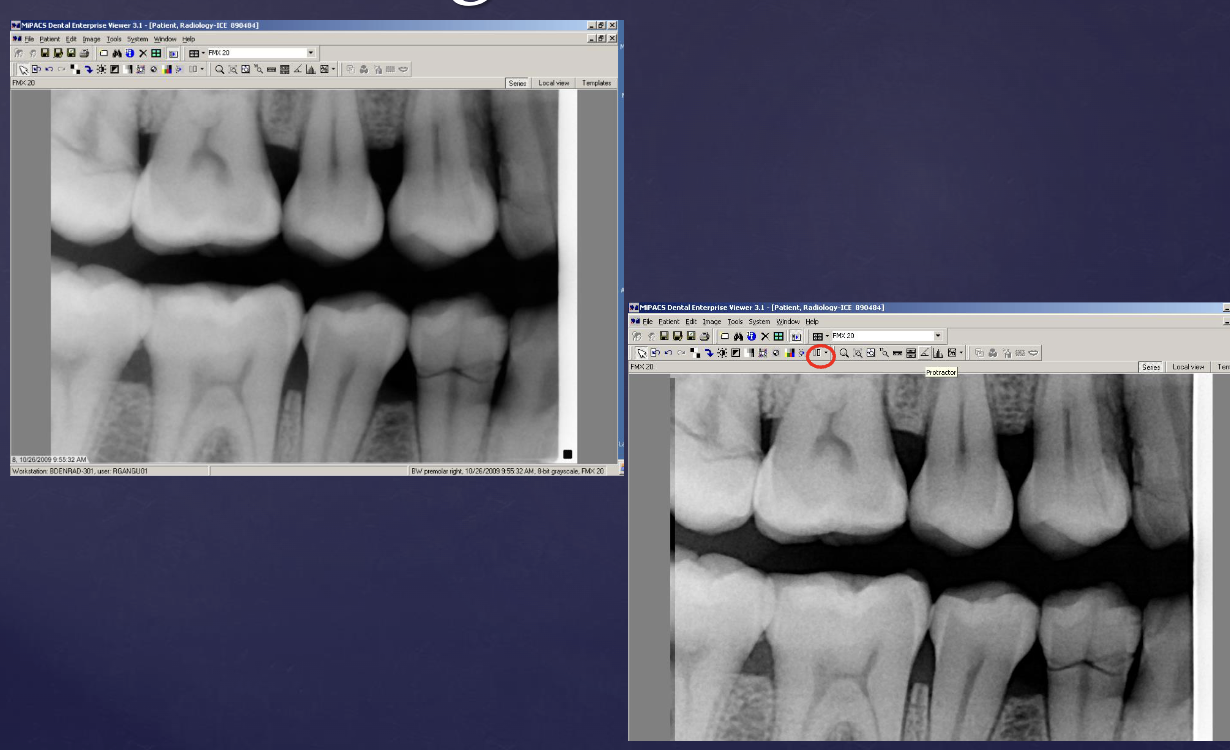
Task: Switch to Local view tab in top-left window
Action: [x=553, y=83]
